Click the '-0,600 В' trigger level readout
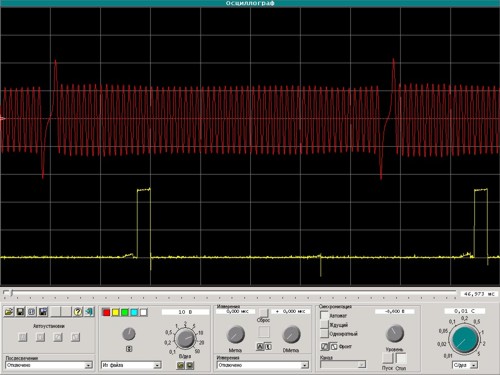The width and height of the screenshot is (500, 375). 395,311
